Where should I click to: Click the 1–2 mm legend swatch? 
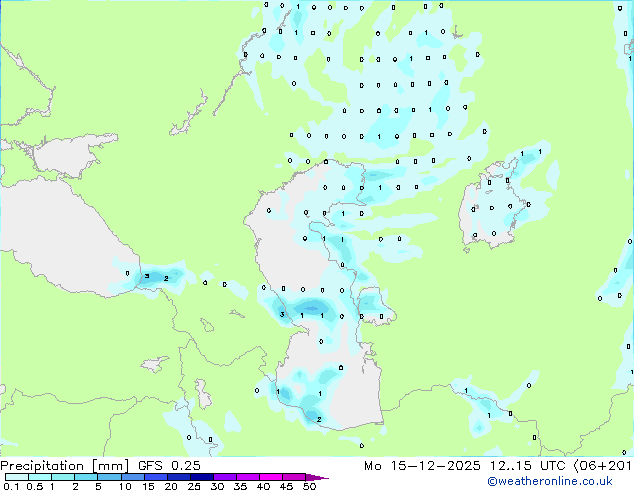point(63,477)
